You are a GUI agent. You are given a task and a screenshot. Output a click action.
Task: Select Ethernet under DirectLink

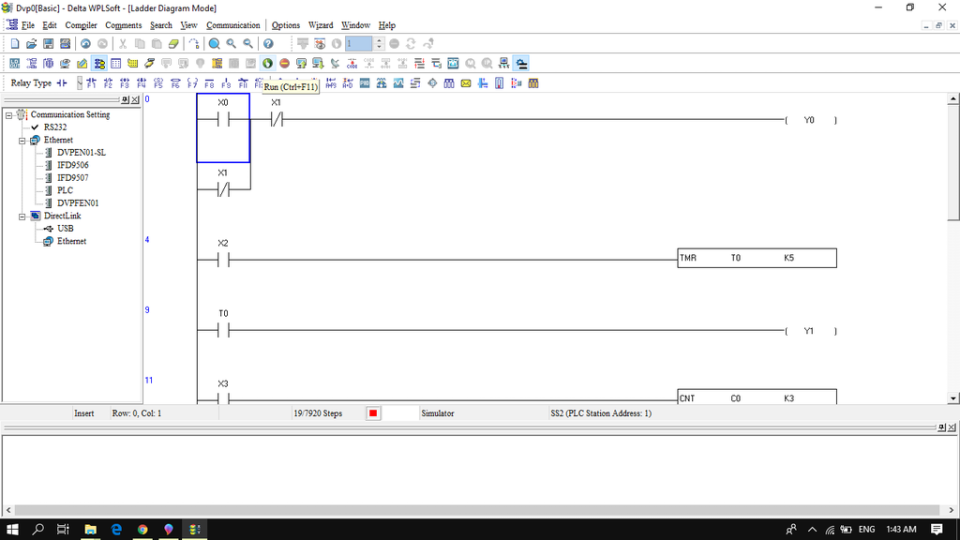click(72, 241)
